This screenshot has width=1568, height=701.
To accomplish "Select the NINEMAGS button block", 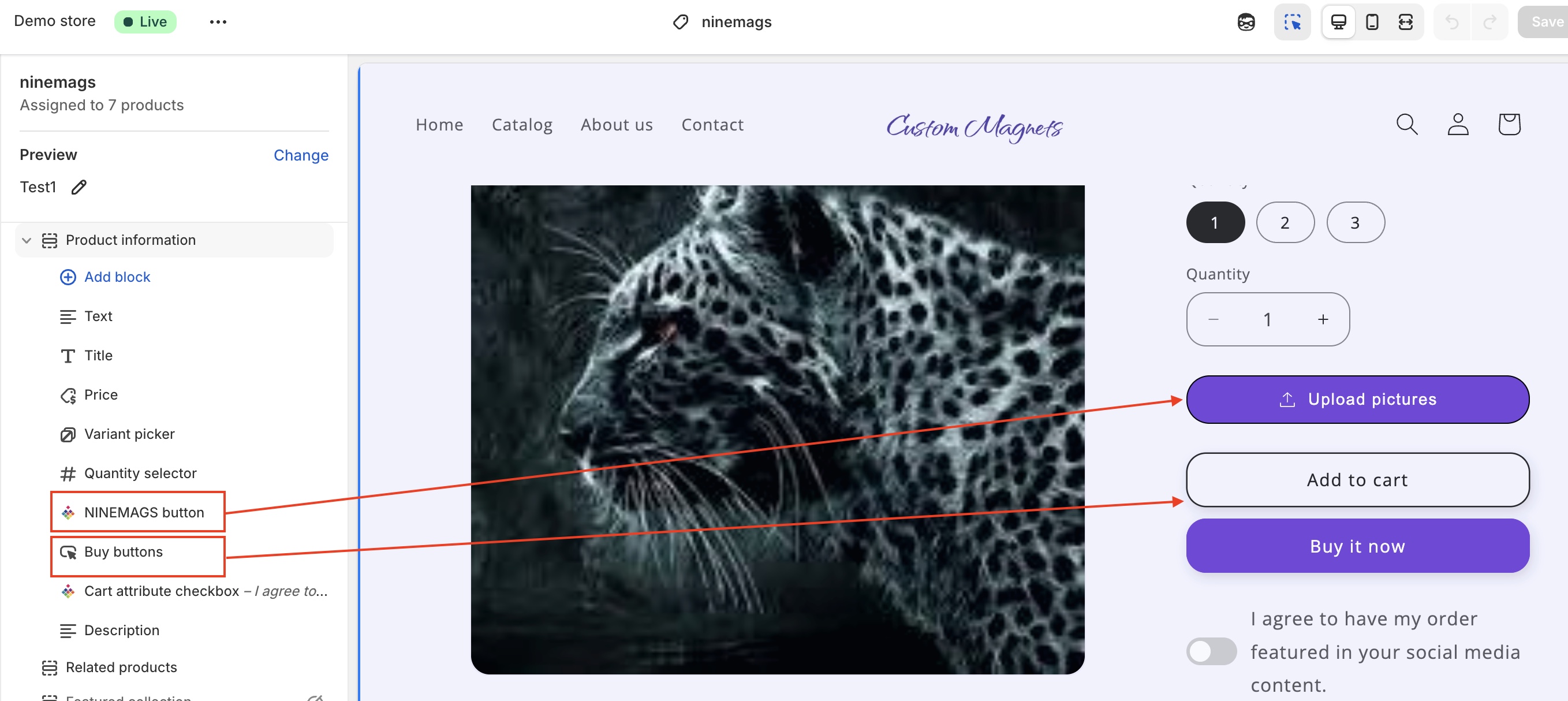I will tap(144, 512).
